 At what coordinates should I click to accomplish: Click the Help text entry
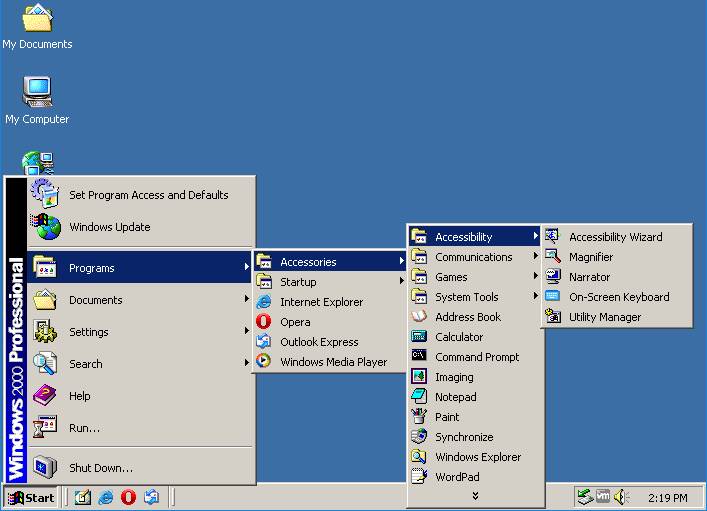click(x=80, y=396)
